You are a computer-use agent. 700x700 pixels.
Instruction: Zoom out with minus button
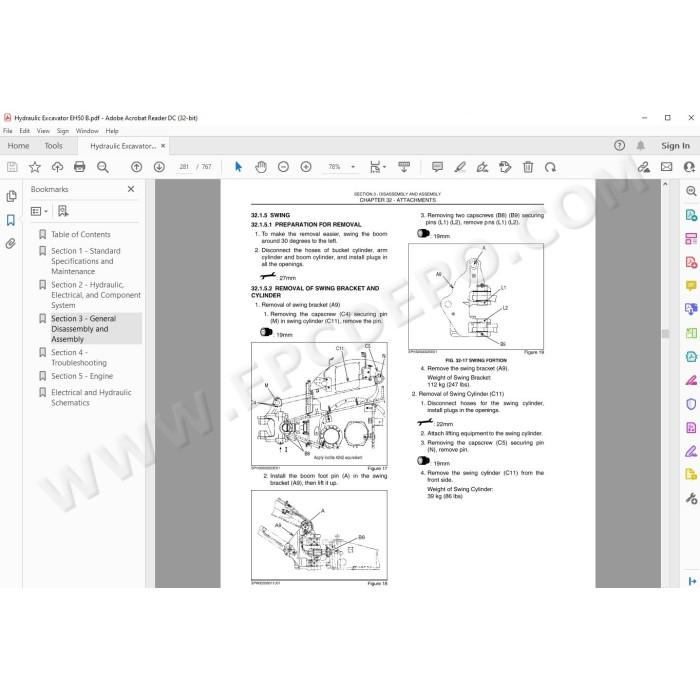(x=283, y=167)
